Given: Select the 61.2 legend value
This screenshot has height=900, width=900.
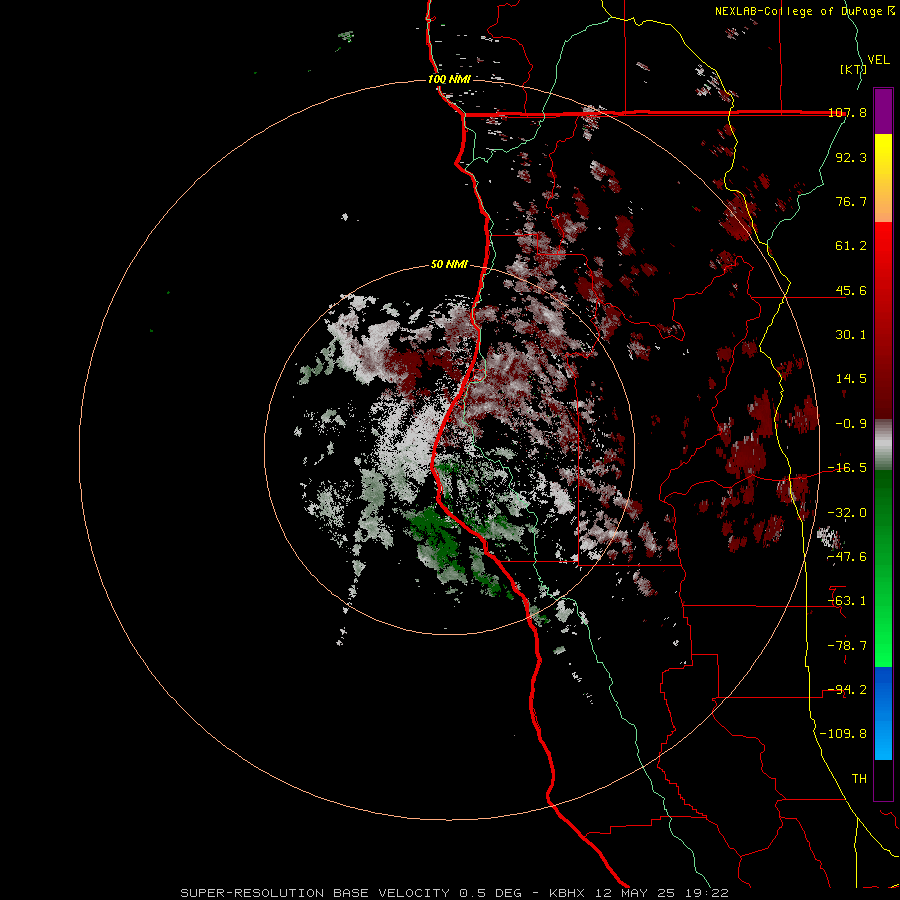Looking at the screenshot, I should 851,246.
